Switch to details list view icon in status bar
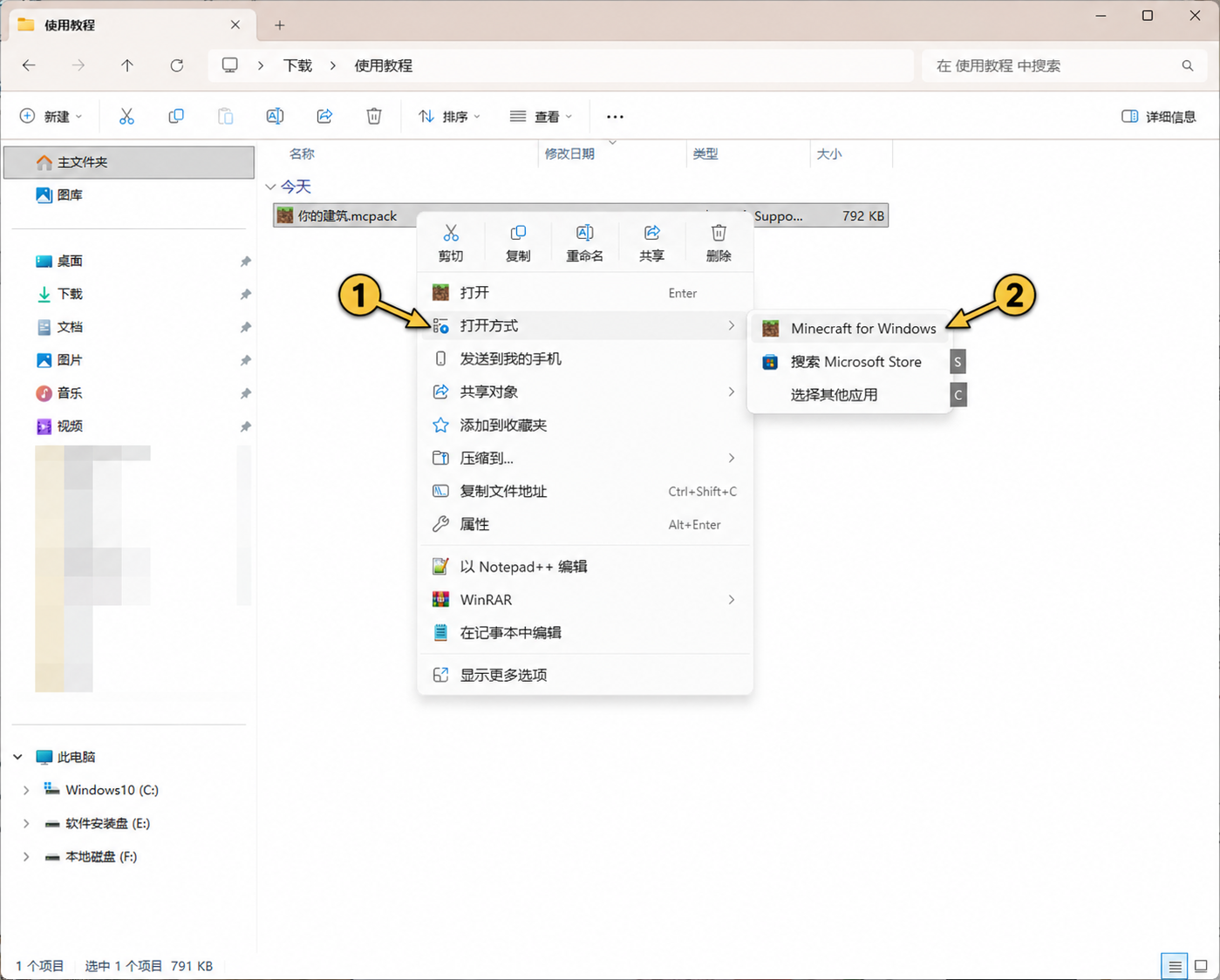The height and width of the screenshot is (980, 1220). [x=1175, y=966]
